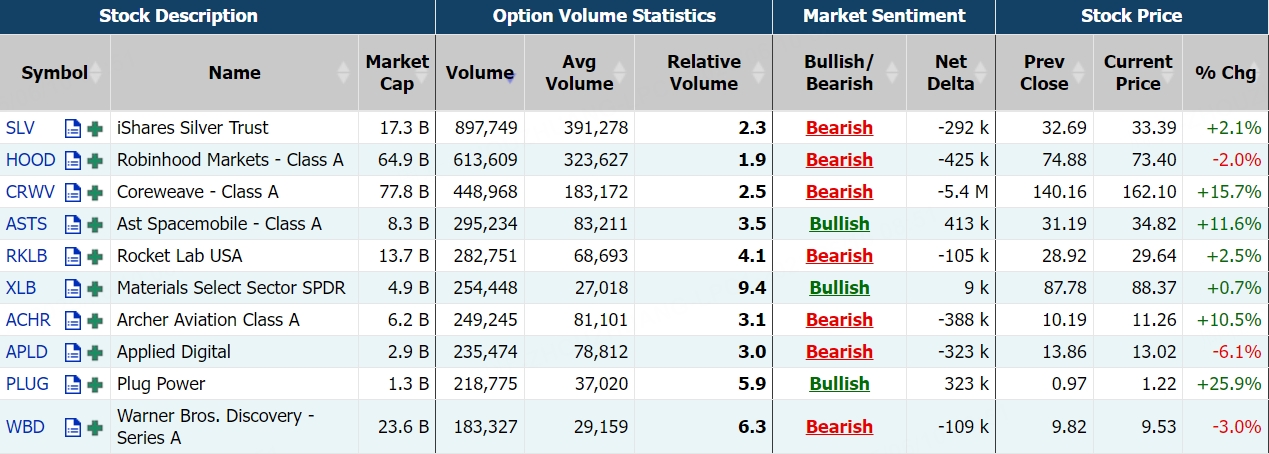Sort table by Prev Close column
Image resolution: width=1269 pixels, height=454 pixels.
coord(1044,72)
